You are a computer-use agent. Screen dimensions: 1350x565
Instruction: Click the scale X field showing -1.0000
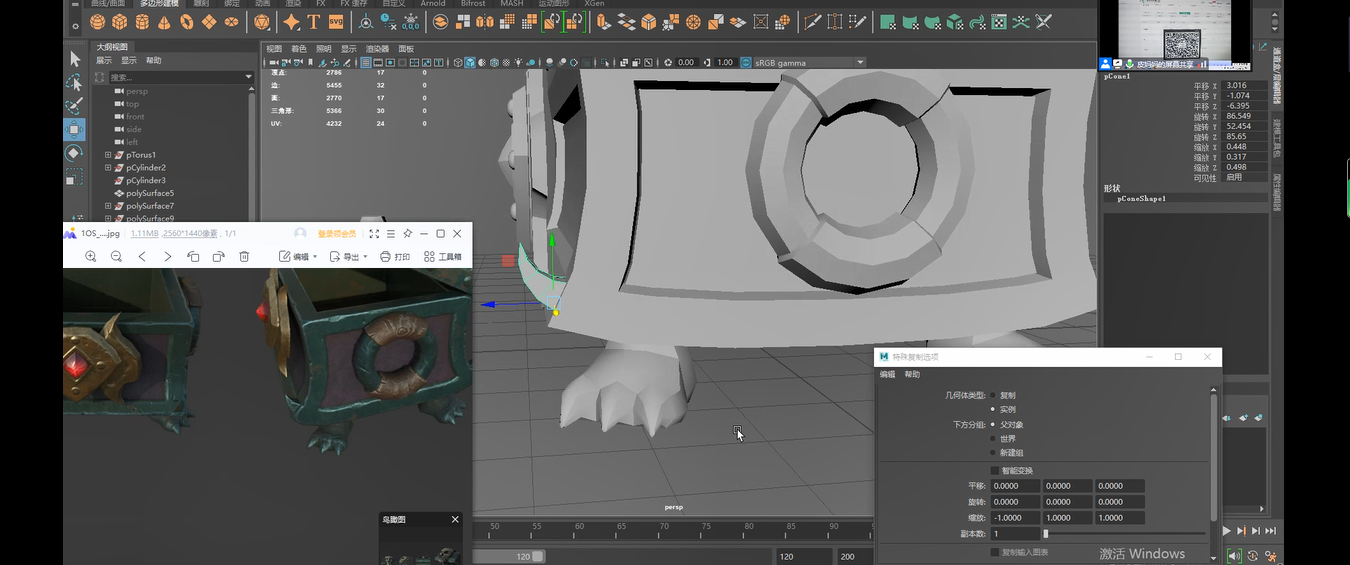click(1014, 518)
